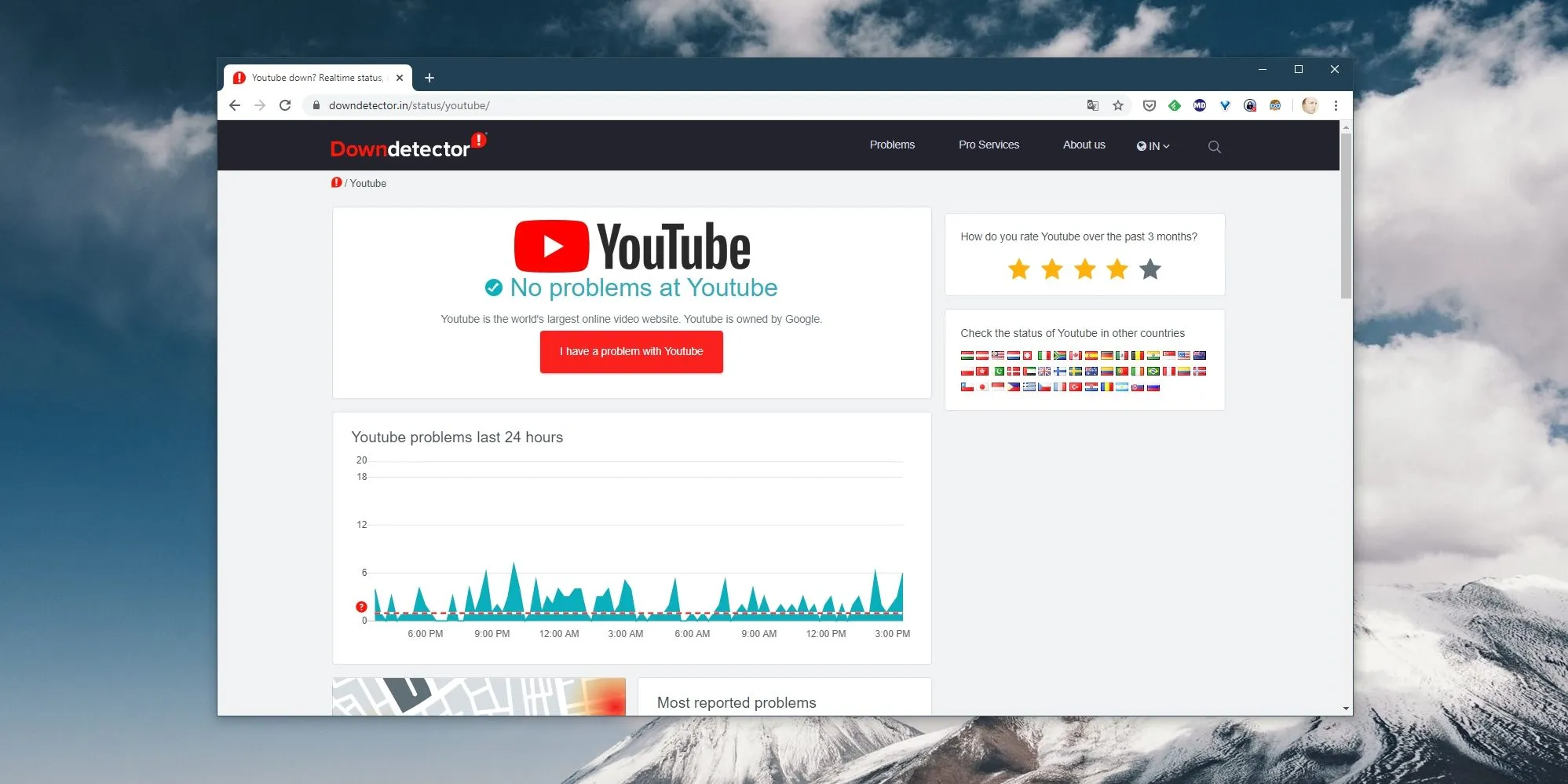Select the South Africa flag
The image size is (1568, 784).
[x=1060, y=355]
